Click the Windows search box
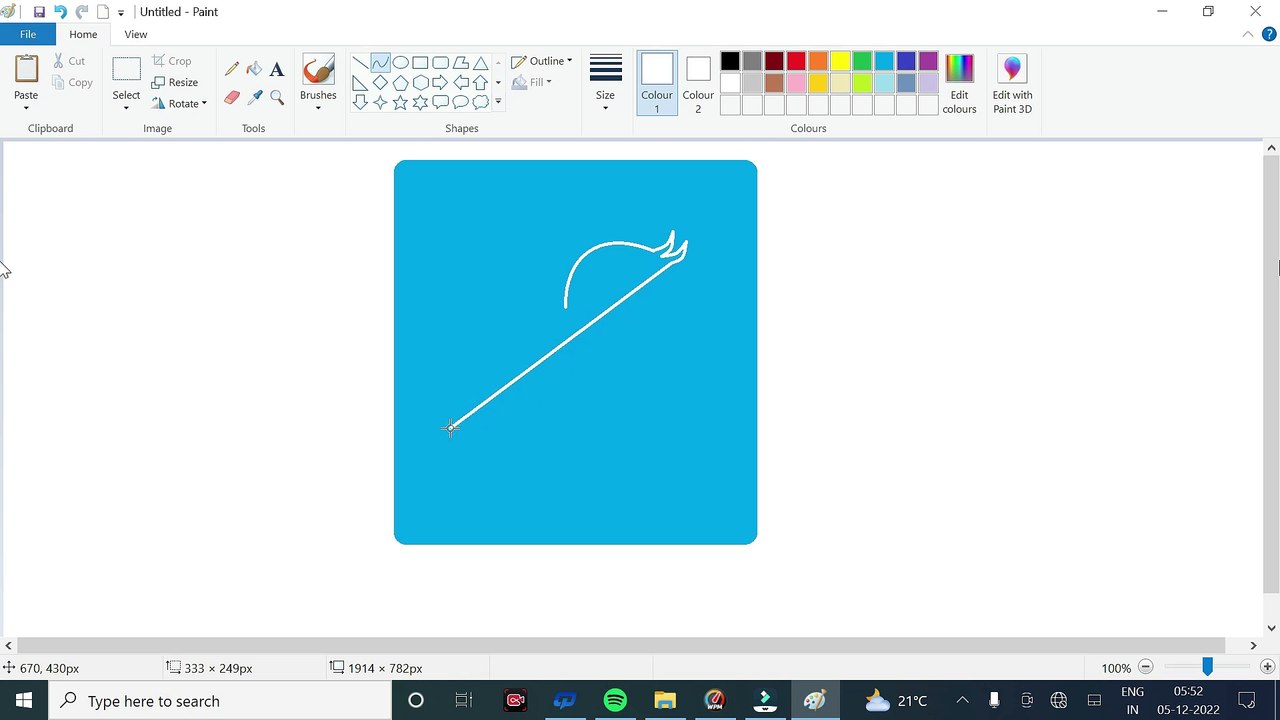This screenshot has height=720, width=1280. (220, 701)
